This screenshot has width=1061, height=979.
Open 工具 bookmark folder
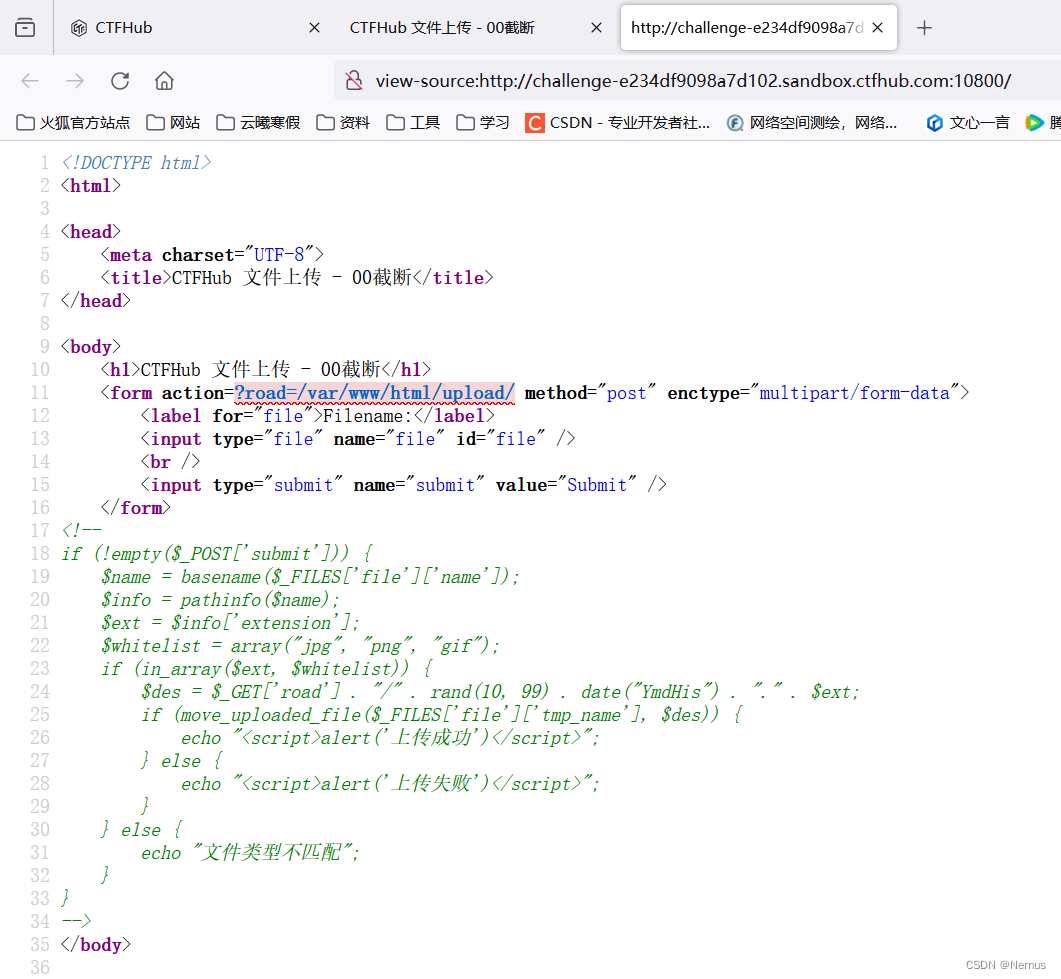[x=413, y=122]
